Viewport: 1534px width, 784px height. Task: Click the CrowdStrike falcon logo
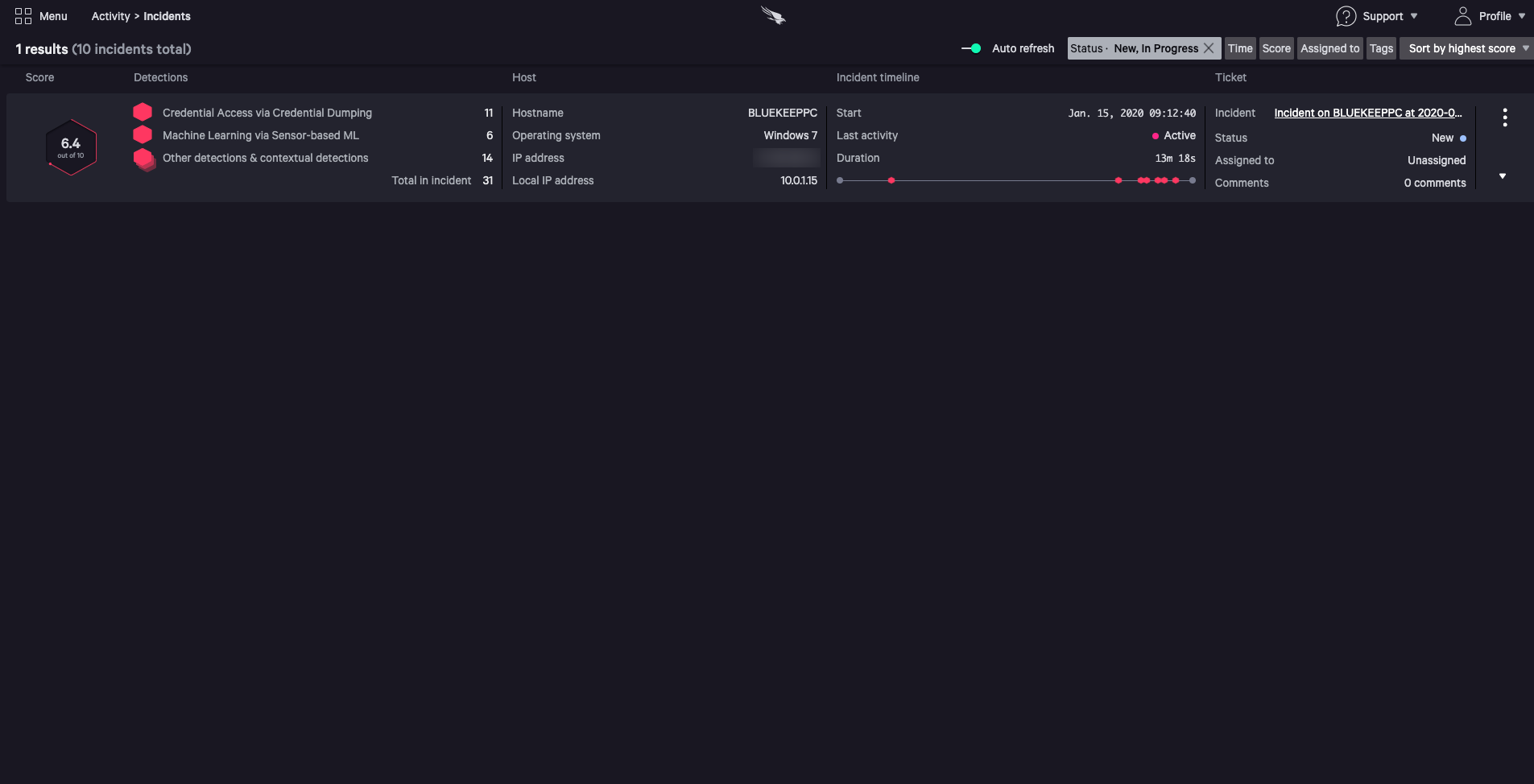[x=773, y=15]
